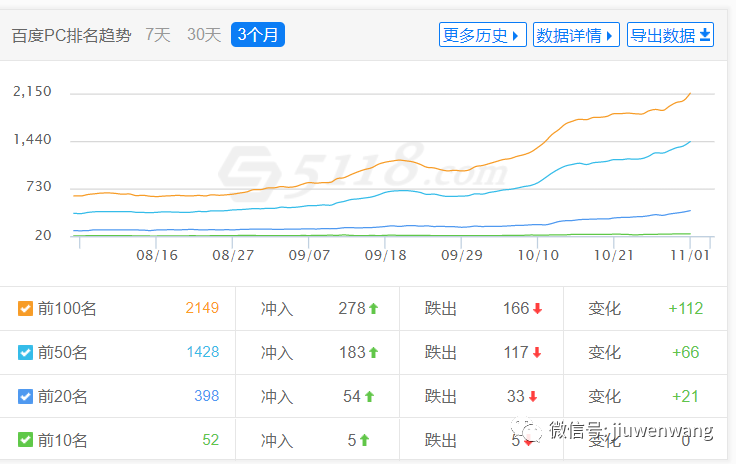Toggle the blue 前20名 checkbox
Screen dimensions: 736x464
point(25,396)
